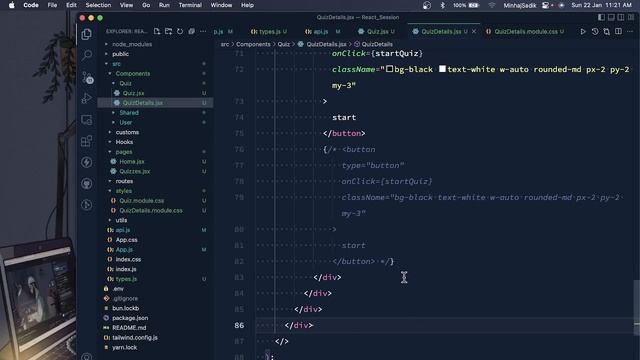Click the open changes icon in editor toolbar

(607, 31)
